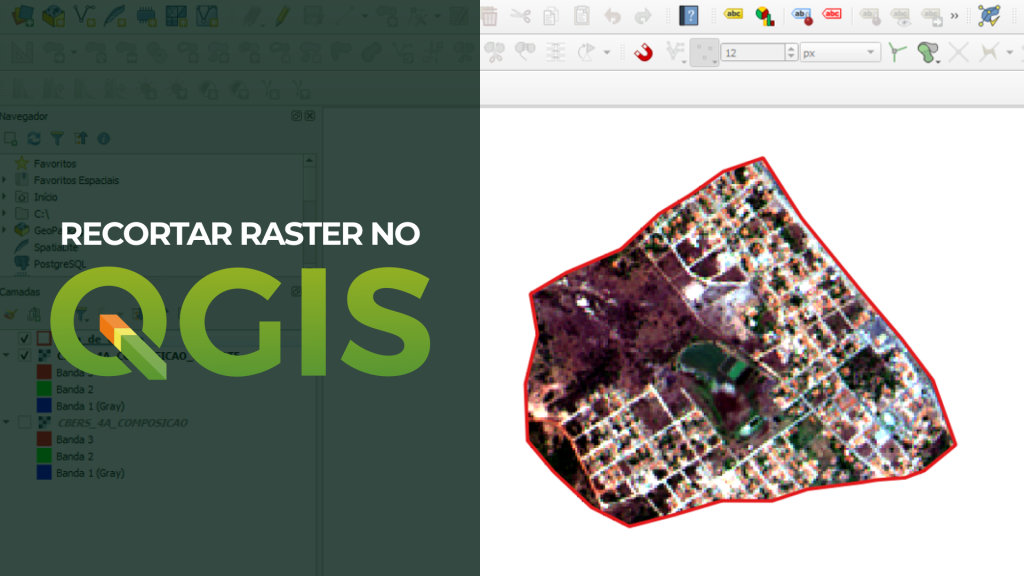The image size is (1024, 576).
Task: Click the snapping tolerance field showing 12
Action: (x=752, y=52)
